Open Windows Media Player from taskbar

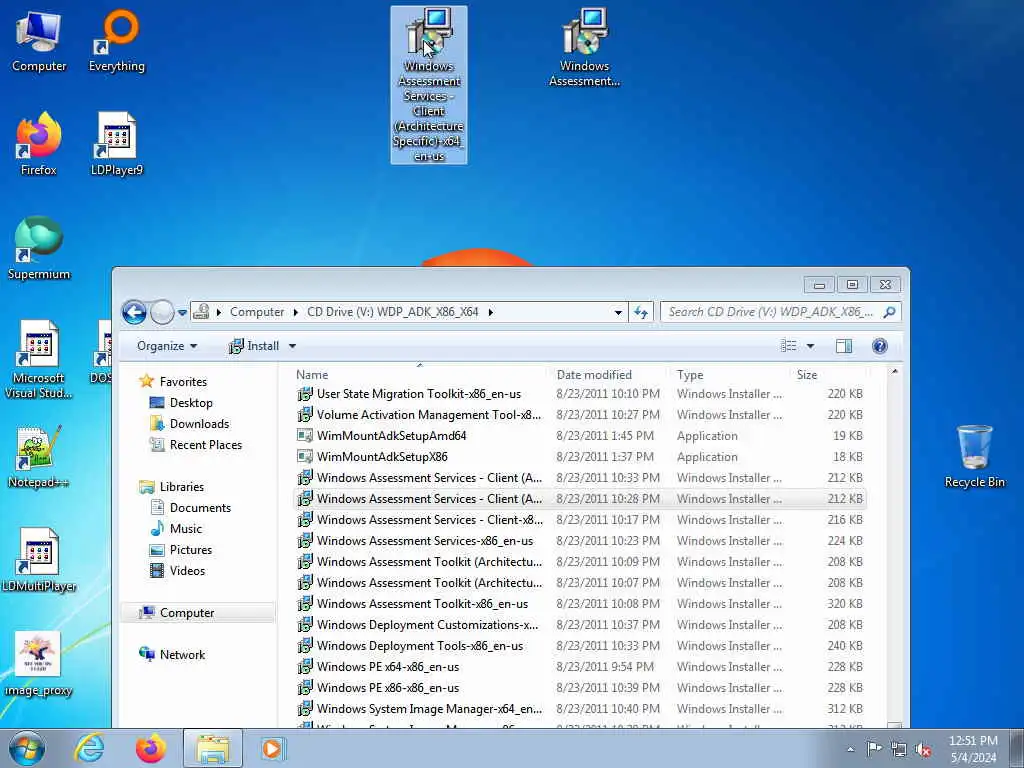coord(272,748)
